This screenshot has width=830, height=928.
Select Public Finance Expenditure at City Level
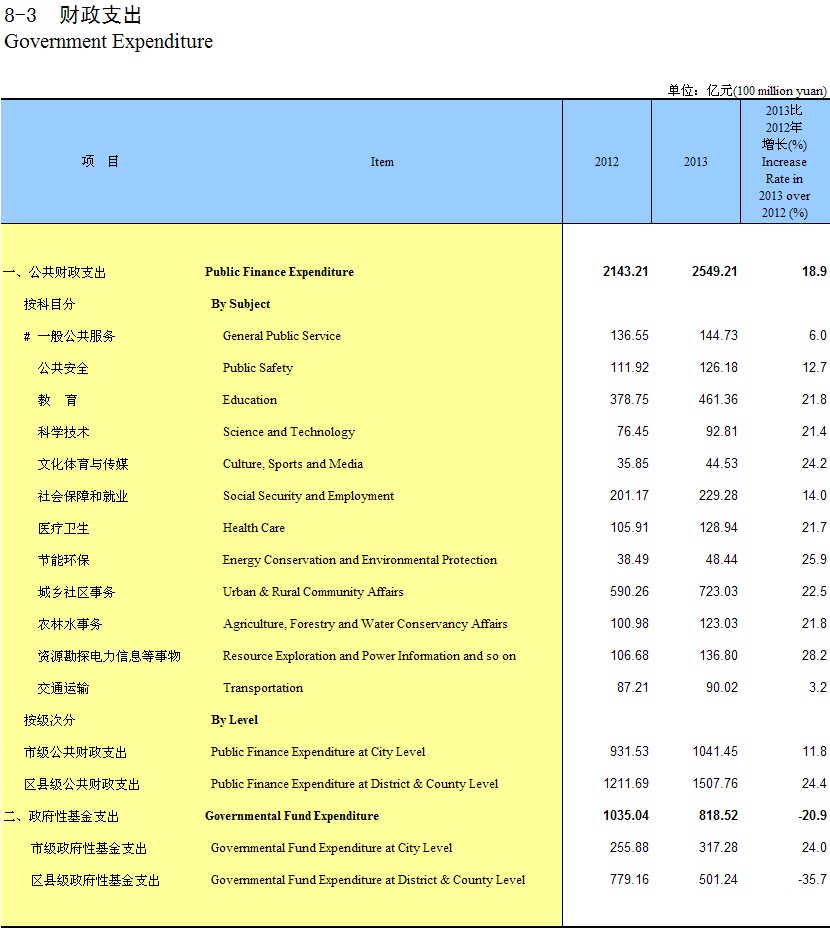coord(317,752)
